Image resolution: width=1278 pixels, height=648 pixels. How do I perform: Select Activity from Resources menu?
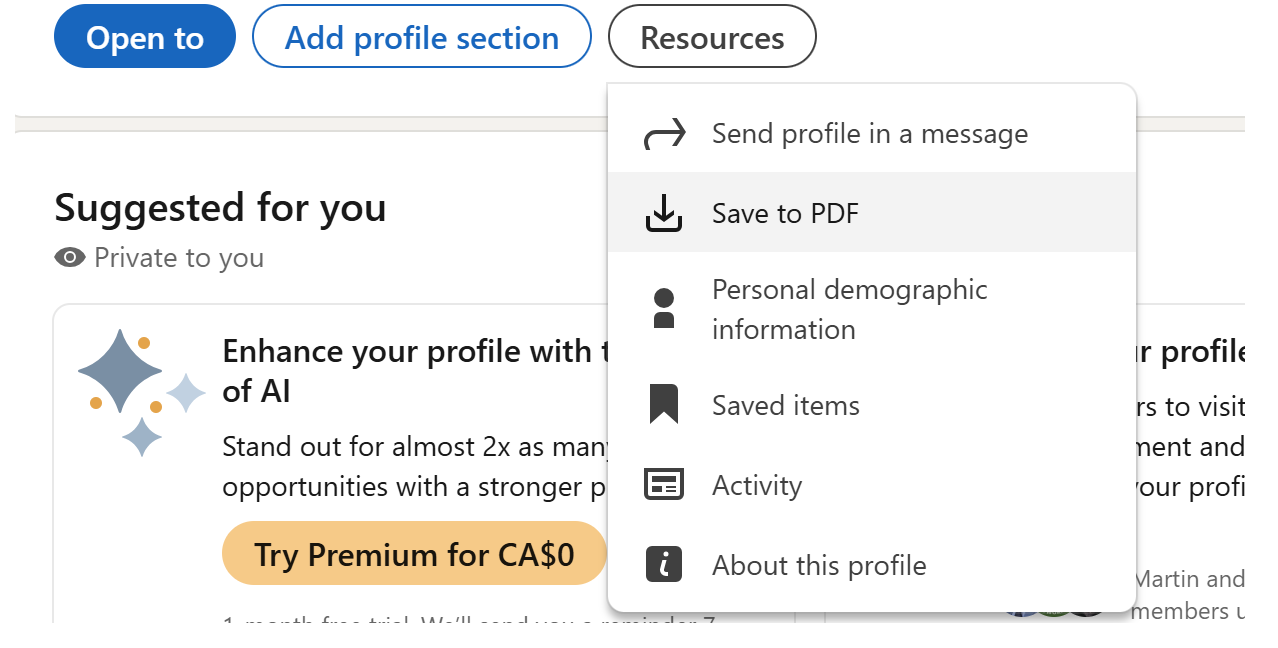756,486
